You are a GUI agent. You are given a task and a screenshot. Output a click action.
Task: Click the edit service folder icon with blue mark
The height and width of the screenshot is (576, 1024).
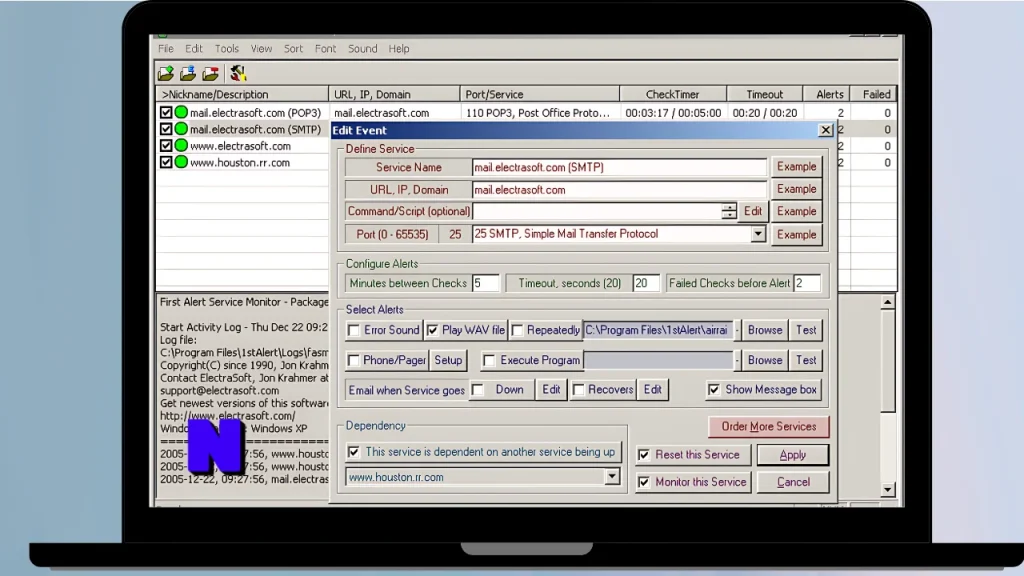coord(188,73)
